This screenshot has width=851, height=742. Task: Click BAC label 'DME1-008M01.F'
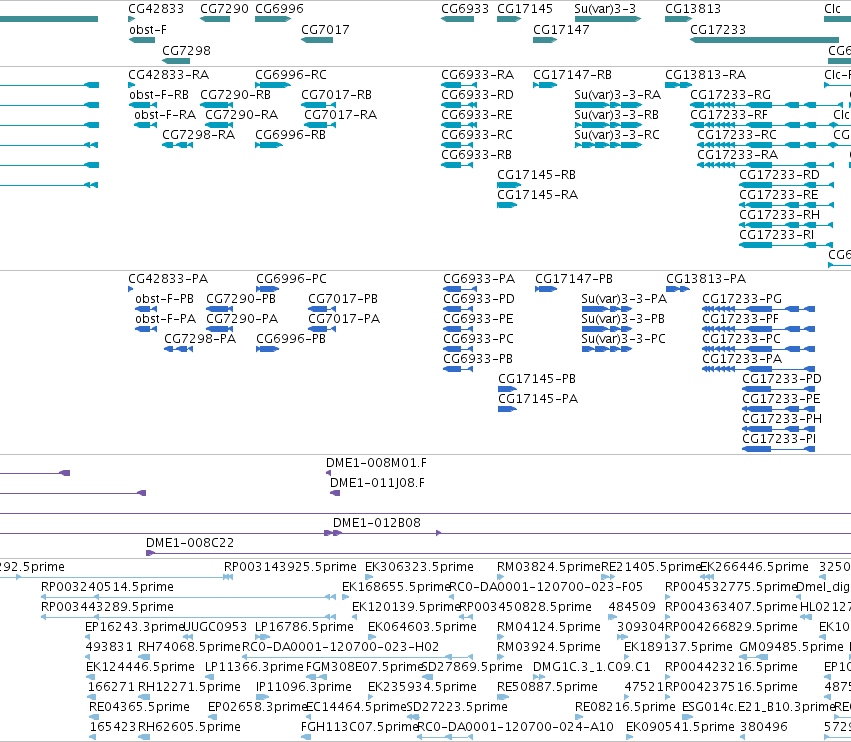tap(376, 462)
